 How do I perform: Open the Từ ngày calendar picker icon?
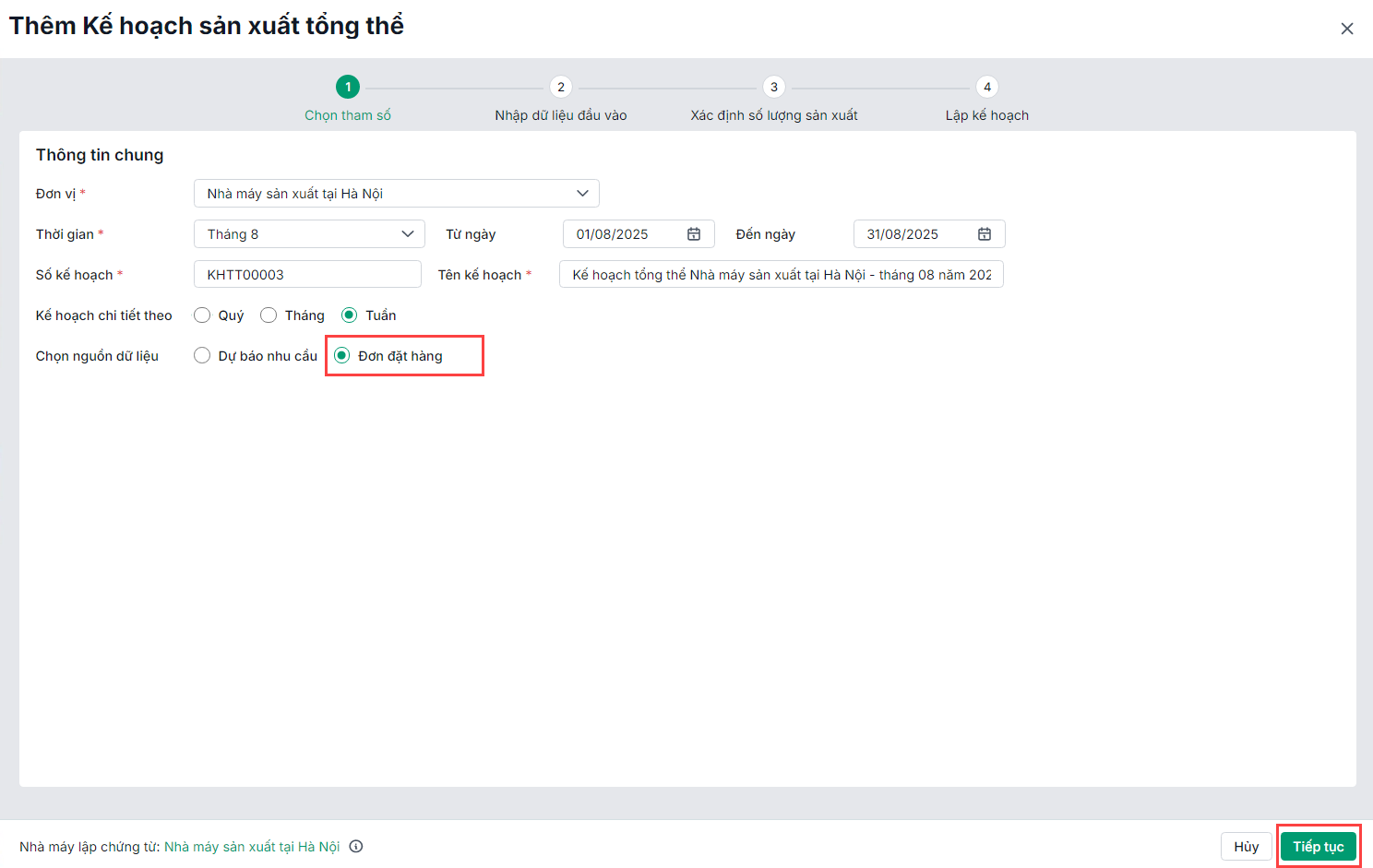click(x=694, y=234)
